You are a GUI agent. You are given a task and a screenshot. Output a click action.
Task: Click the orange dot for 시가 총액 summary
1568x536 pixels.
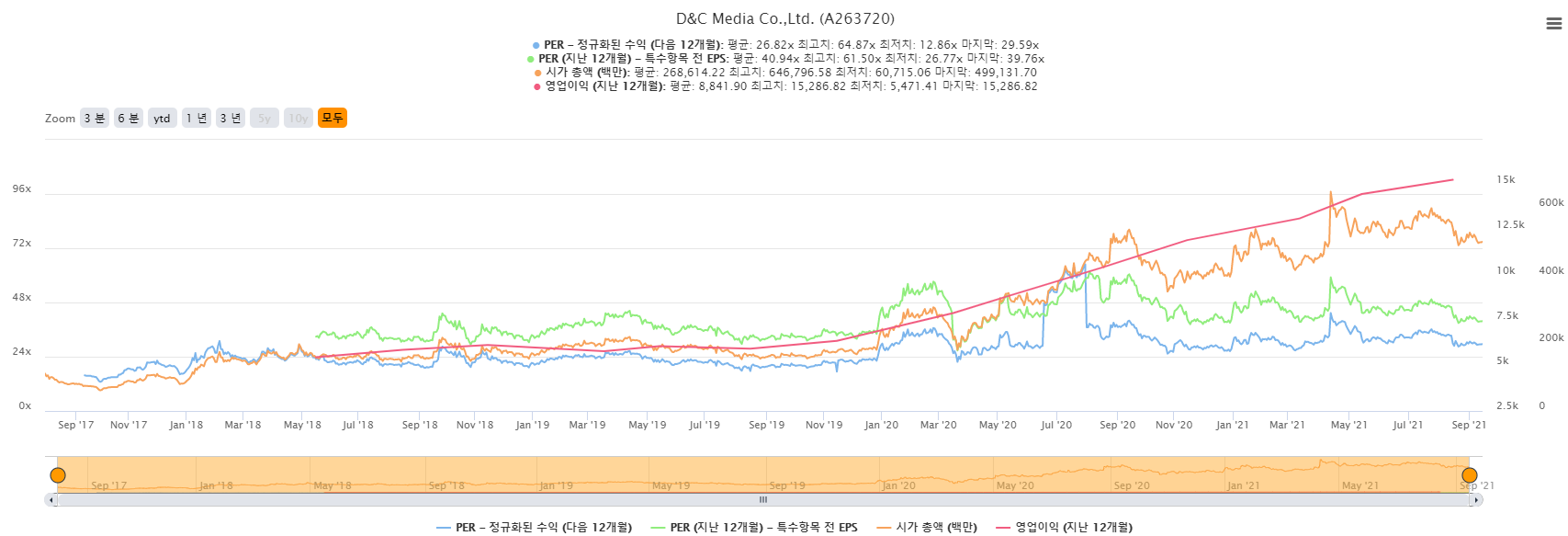tap(538, 73)
